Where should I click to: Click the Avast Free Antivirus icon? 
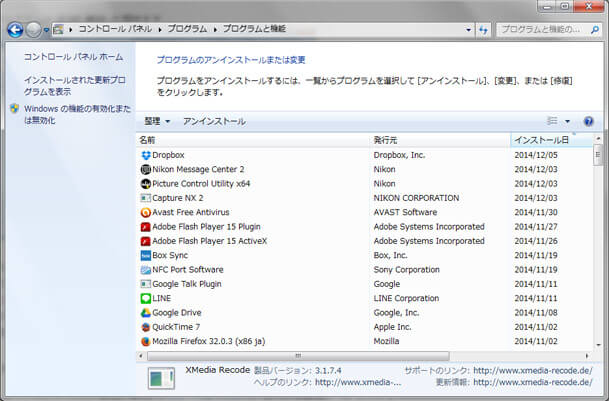146,213
